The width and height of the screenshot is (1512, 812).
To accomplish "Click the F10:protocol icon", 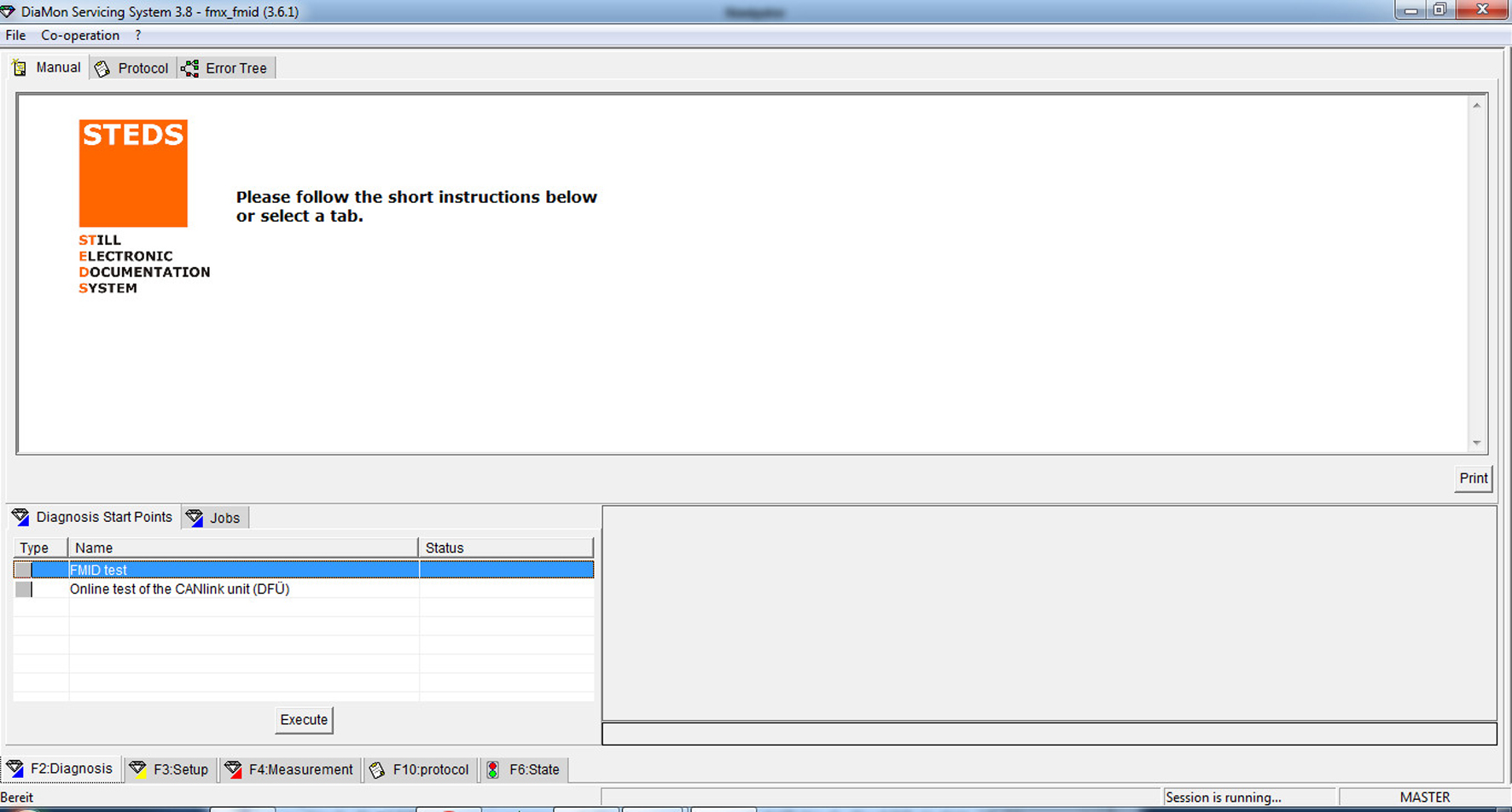I will [377, 769].
